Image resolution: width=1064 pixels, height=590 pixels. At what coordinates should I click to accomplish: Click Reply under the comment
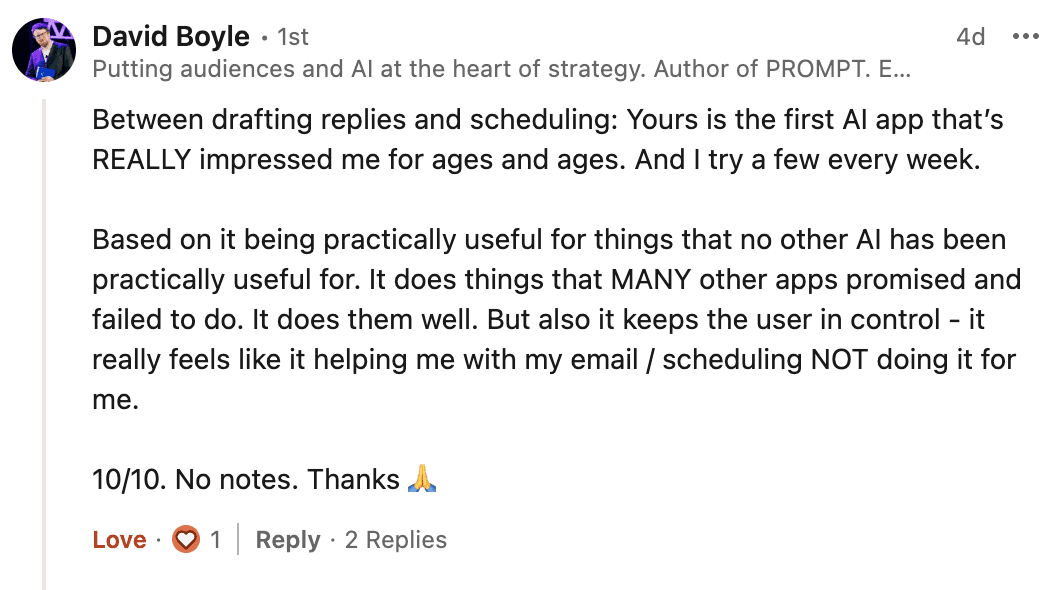[287, 540]
